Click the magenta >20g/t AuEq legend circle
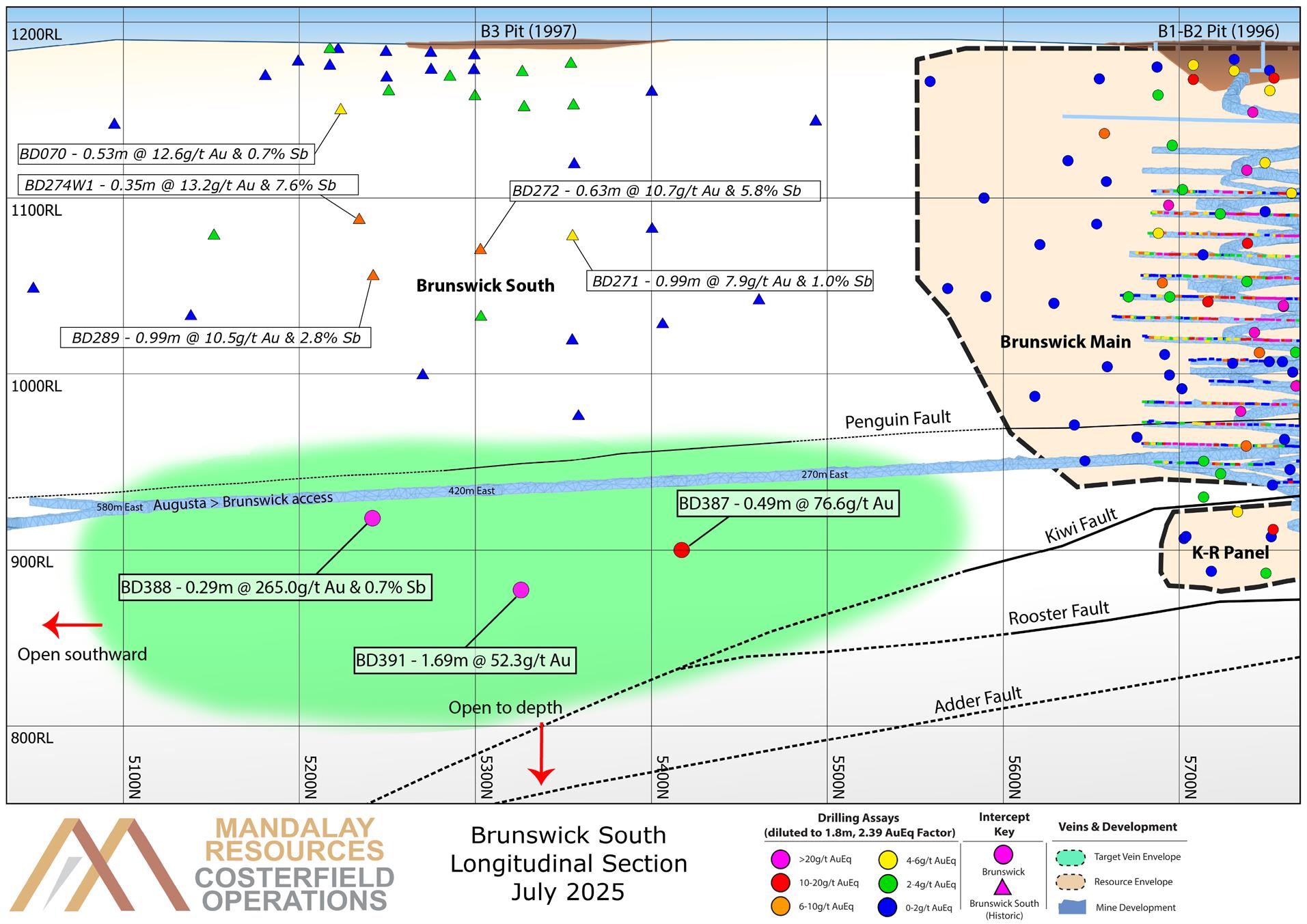 pyautogui.click(x=780, y=859)
